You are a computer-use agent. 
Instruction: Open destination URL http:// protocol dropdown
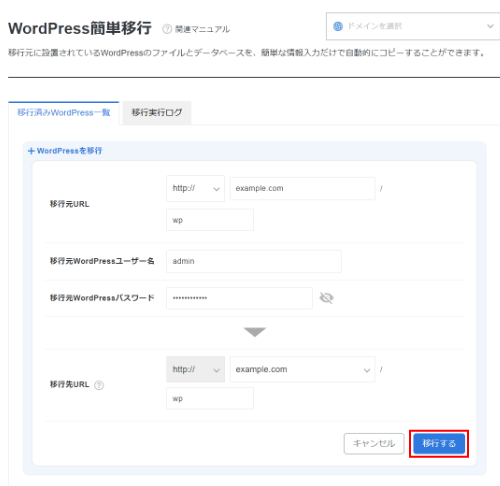[195, 369]
